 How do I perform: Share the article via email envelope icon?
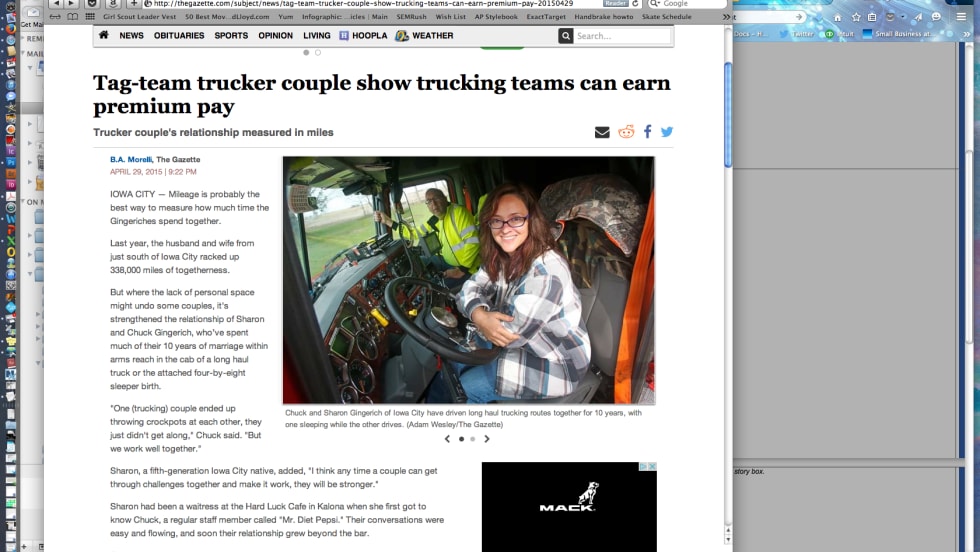(602, 132)
